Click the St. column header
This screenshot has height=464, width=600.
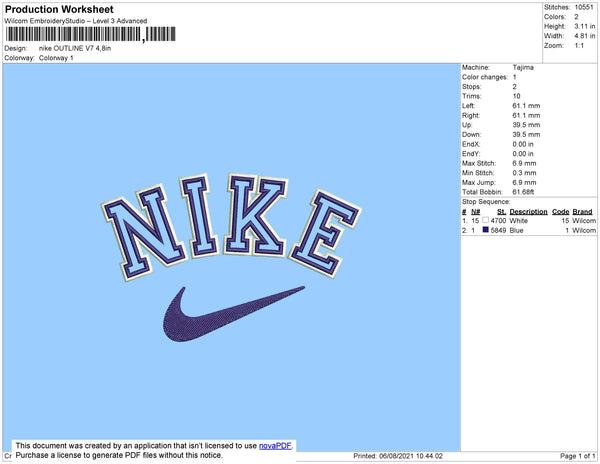[x=501, y=212]
